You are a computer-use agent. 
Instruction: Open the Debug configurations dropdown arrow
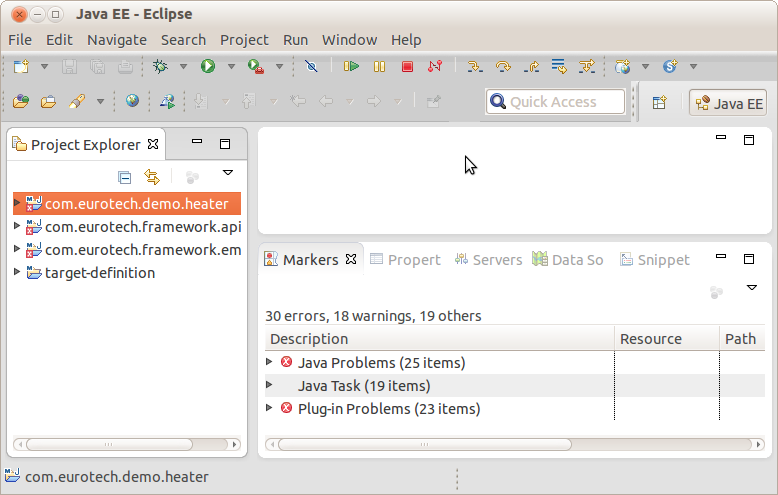pyautogui.click(x=183, y=66)
